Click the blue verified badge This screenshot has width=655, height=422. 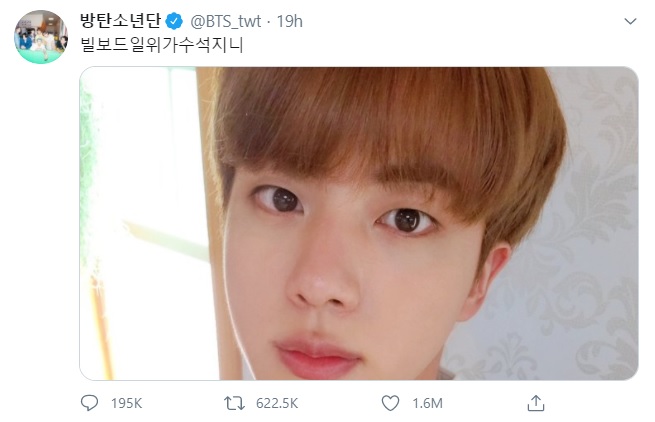click(x=173, y=20)
